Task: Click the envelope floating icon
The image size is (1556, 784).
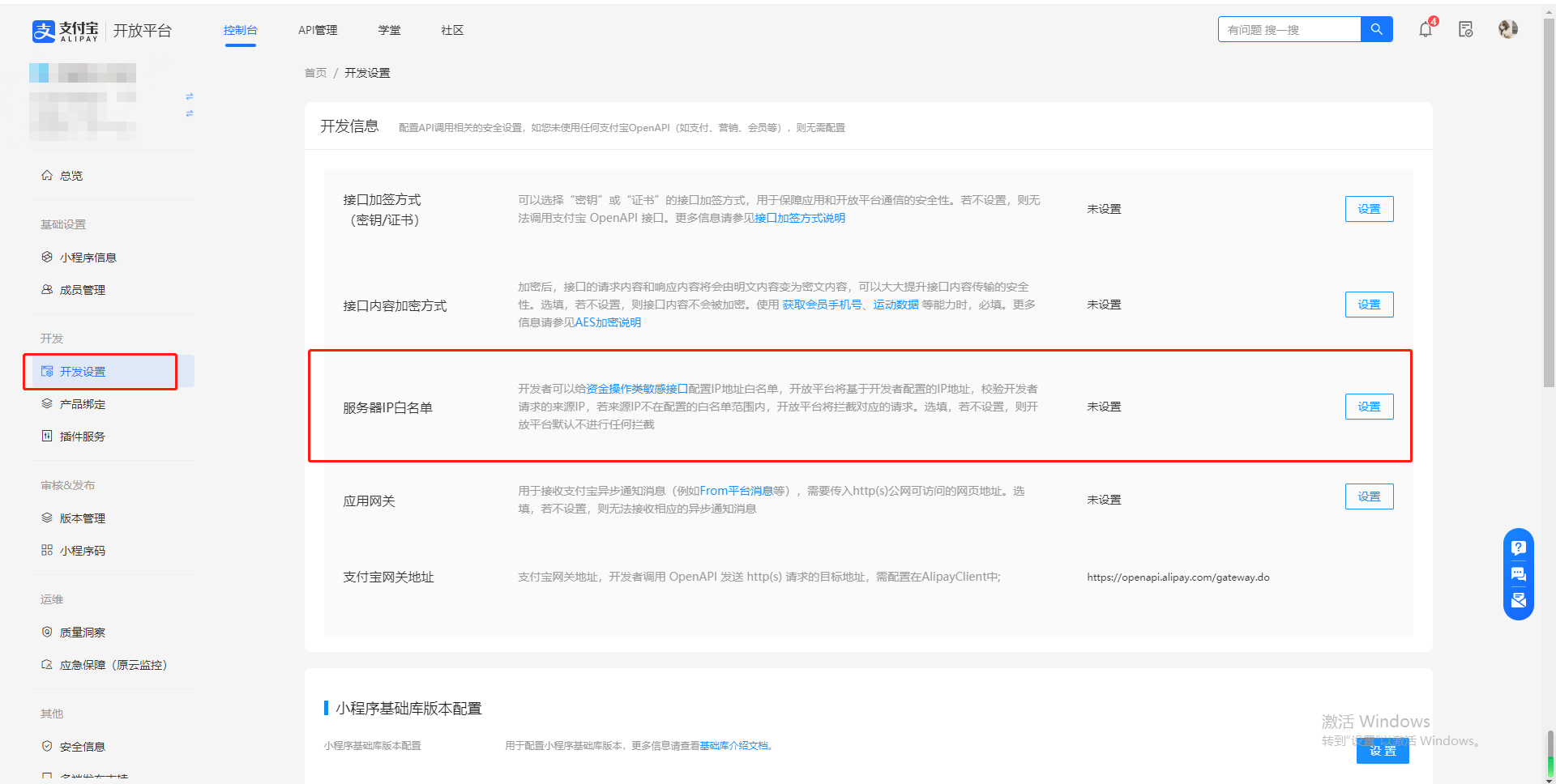Action: [x=1518, y=600]
